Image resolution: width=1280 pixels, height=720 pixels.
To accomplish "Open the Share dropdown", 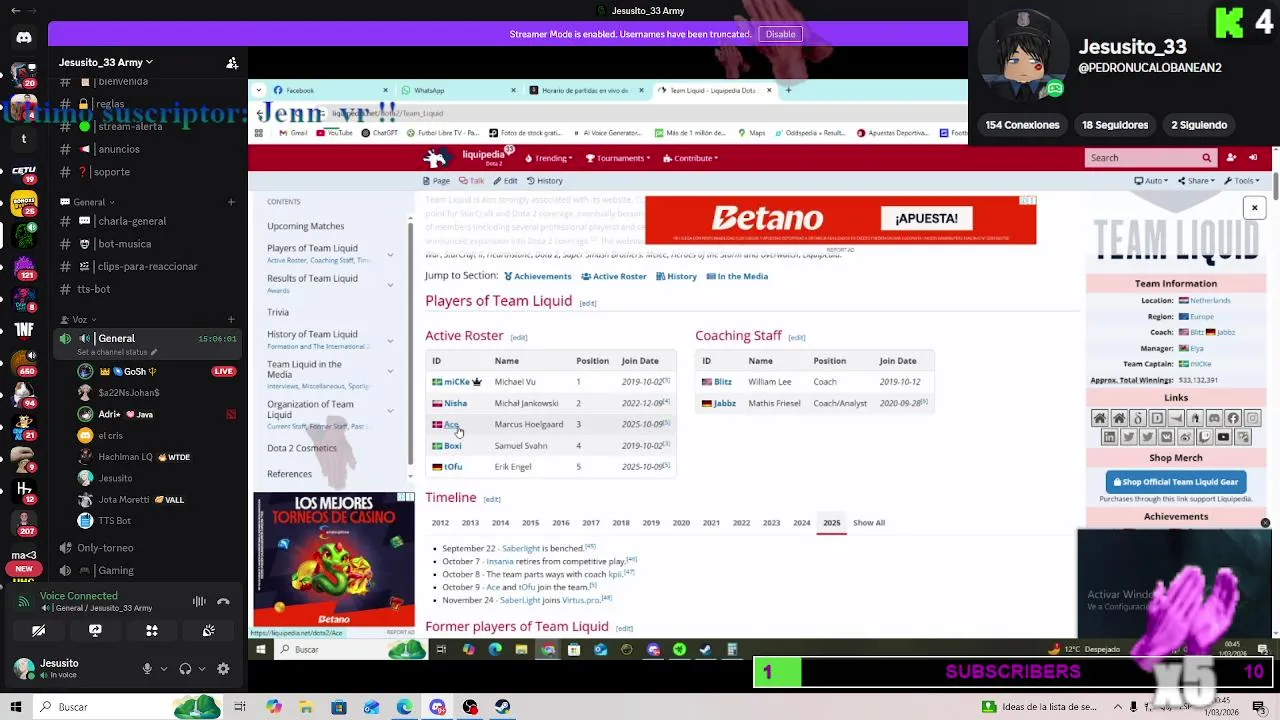I will 1196,181.
